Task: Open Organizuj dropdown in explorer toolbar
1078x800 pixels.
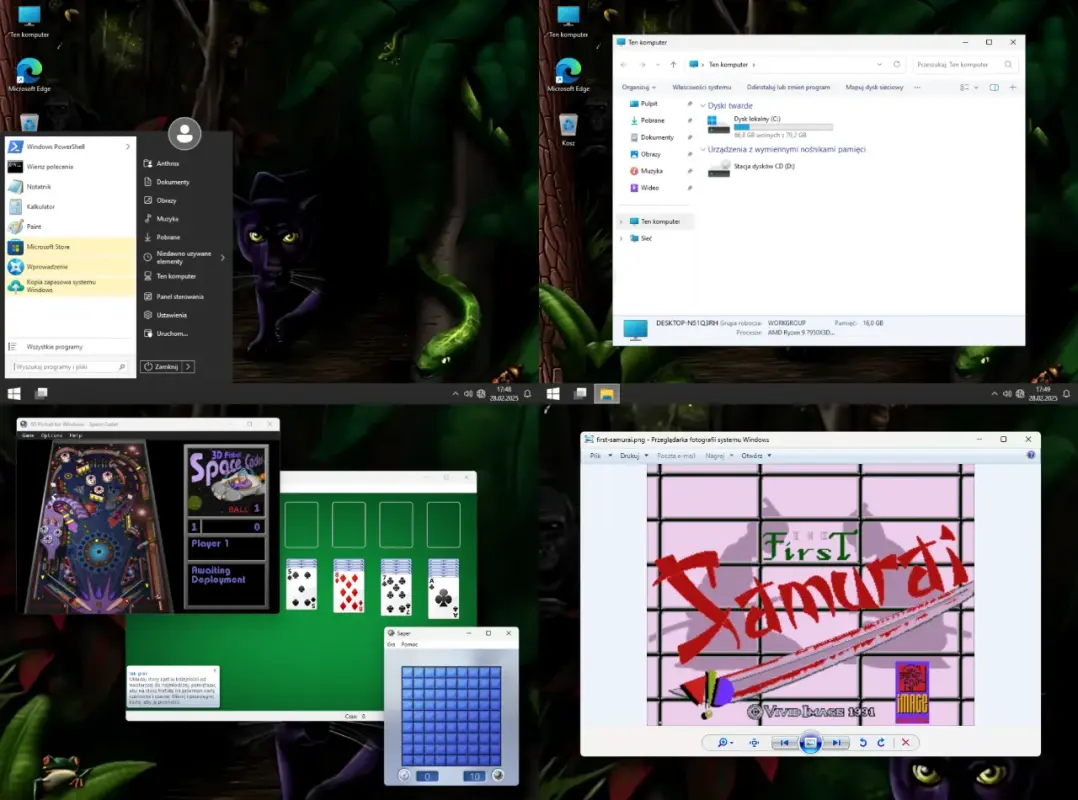Action: click(x=639, y=87)
